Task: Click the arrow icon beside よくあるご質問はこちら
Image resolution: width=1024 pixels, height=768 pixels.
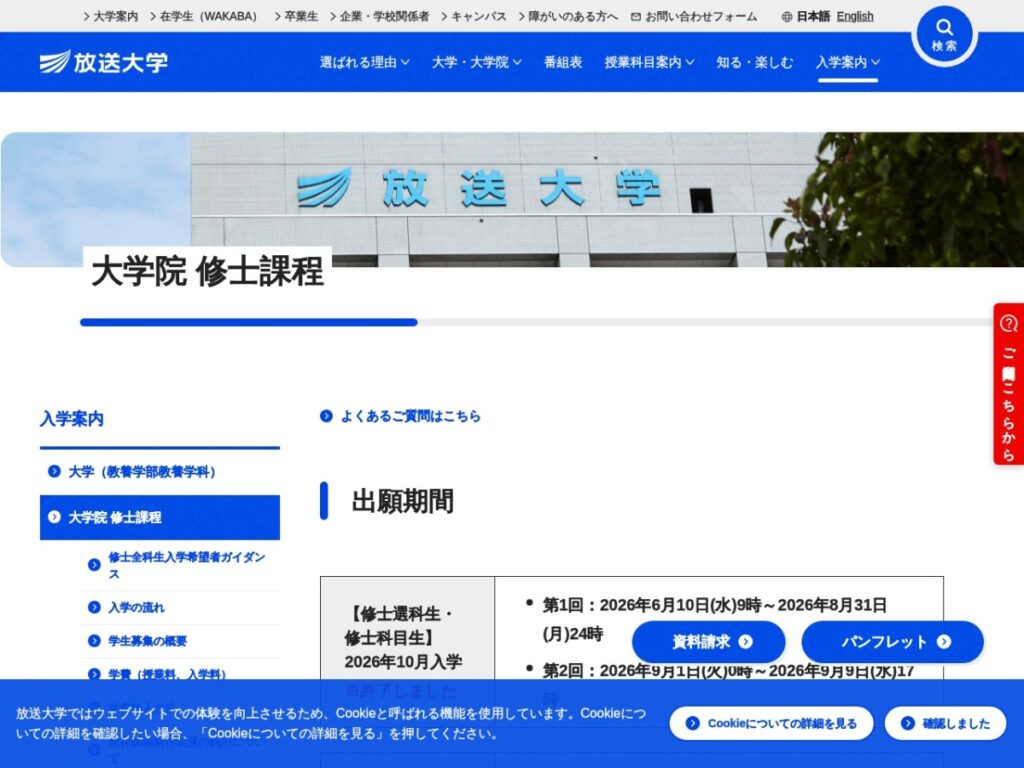Action: [326, 416]
